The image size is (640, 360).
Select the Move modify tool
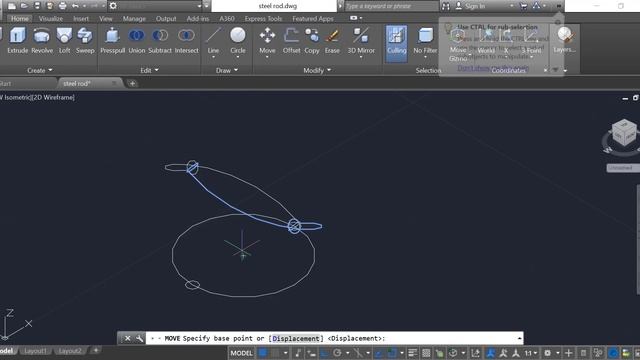coord(267,40)
